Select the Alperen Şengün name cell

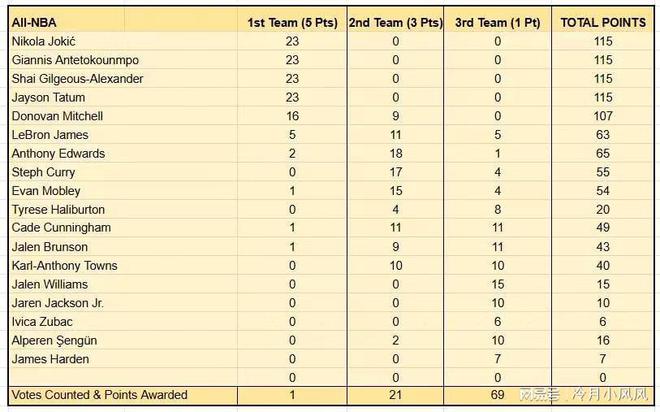122,340
